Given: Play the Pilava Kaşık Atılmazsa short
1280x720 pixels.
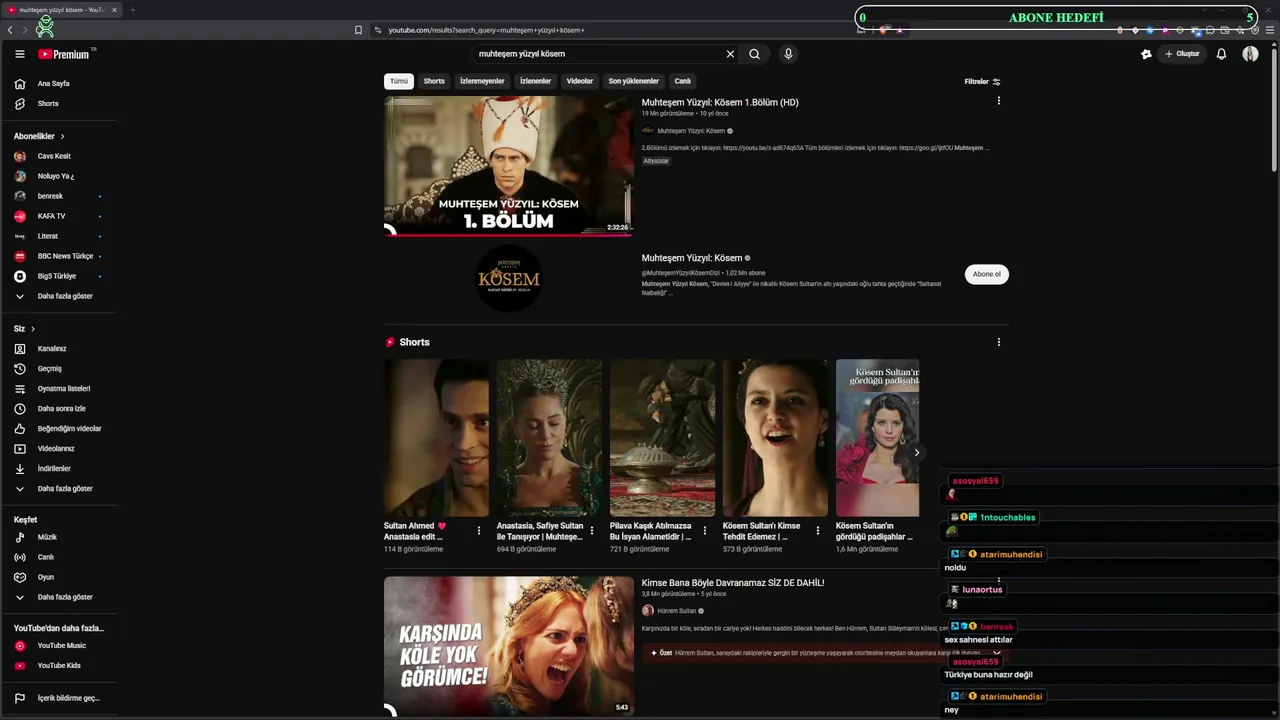Looking at the screenshot, I should point(663,438).
